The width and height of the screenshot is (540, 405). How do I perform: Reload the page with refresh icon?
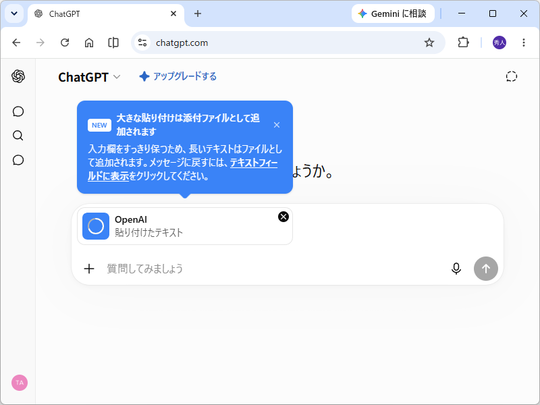(65, 43)
